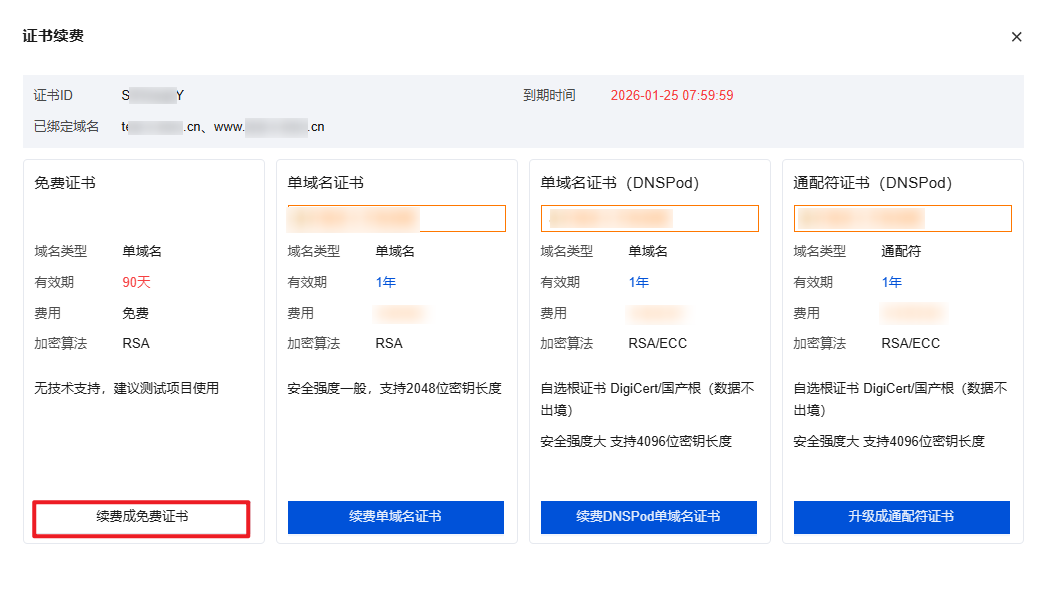
Task: Select the 通配符证书（DNSPod） card heading
Action: pyautogui.click(x=872, y=183)
